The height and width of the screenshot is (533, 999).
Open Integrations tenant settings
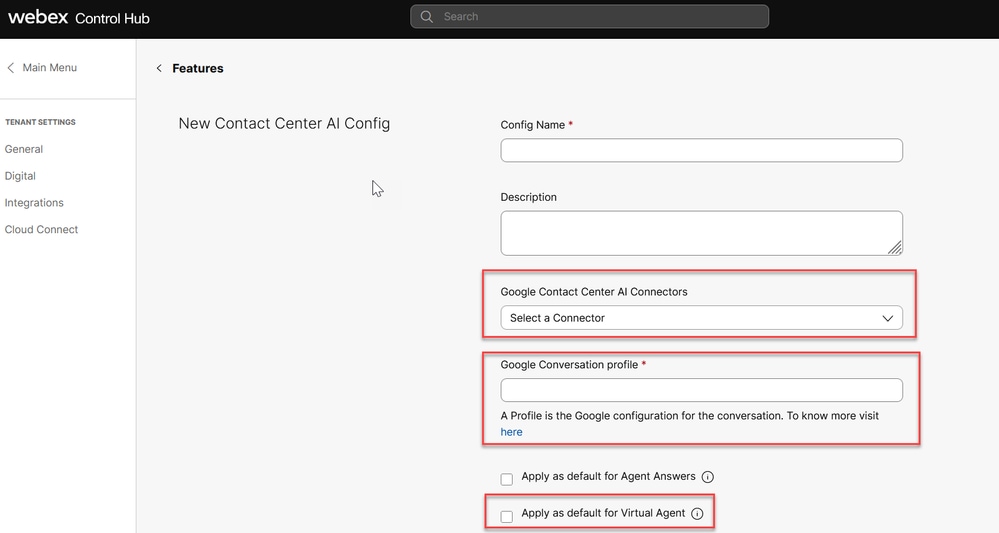(34, 203)
